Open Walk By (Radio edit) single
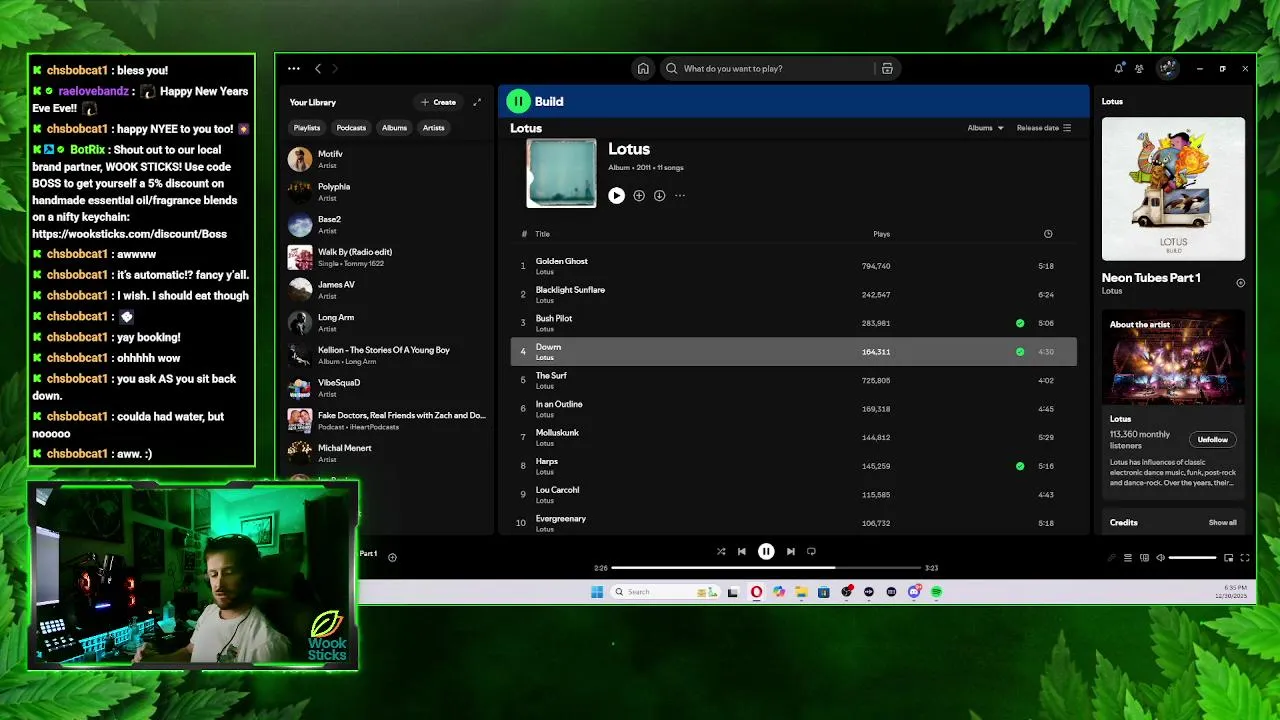This screenshot has height=720, width=1280. [x=386, y=257]
